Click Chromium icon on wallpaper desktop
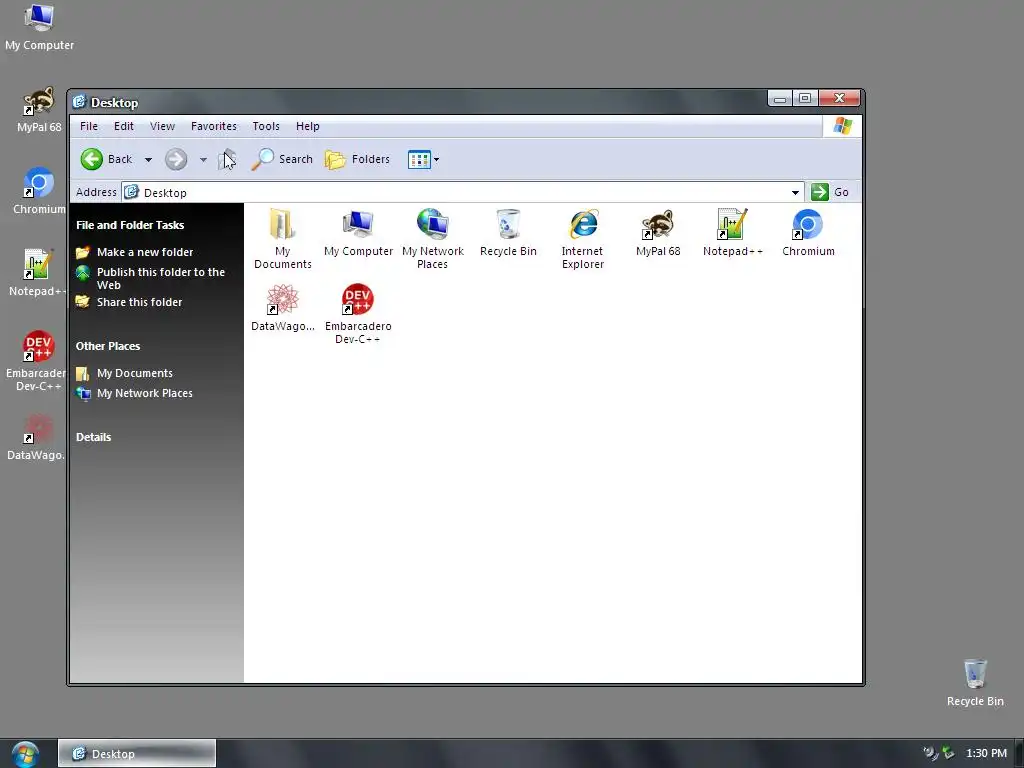This screenshot has height=768, width=1024. tap(39, 182)
